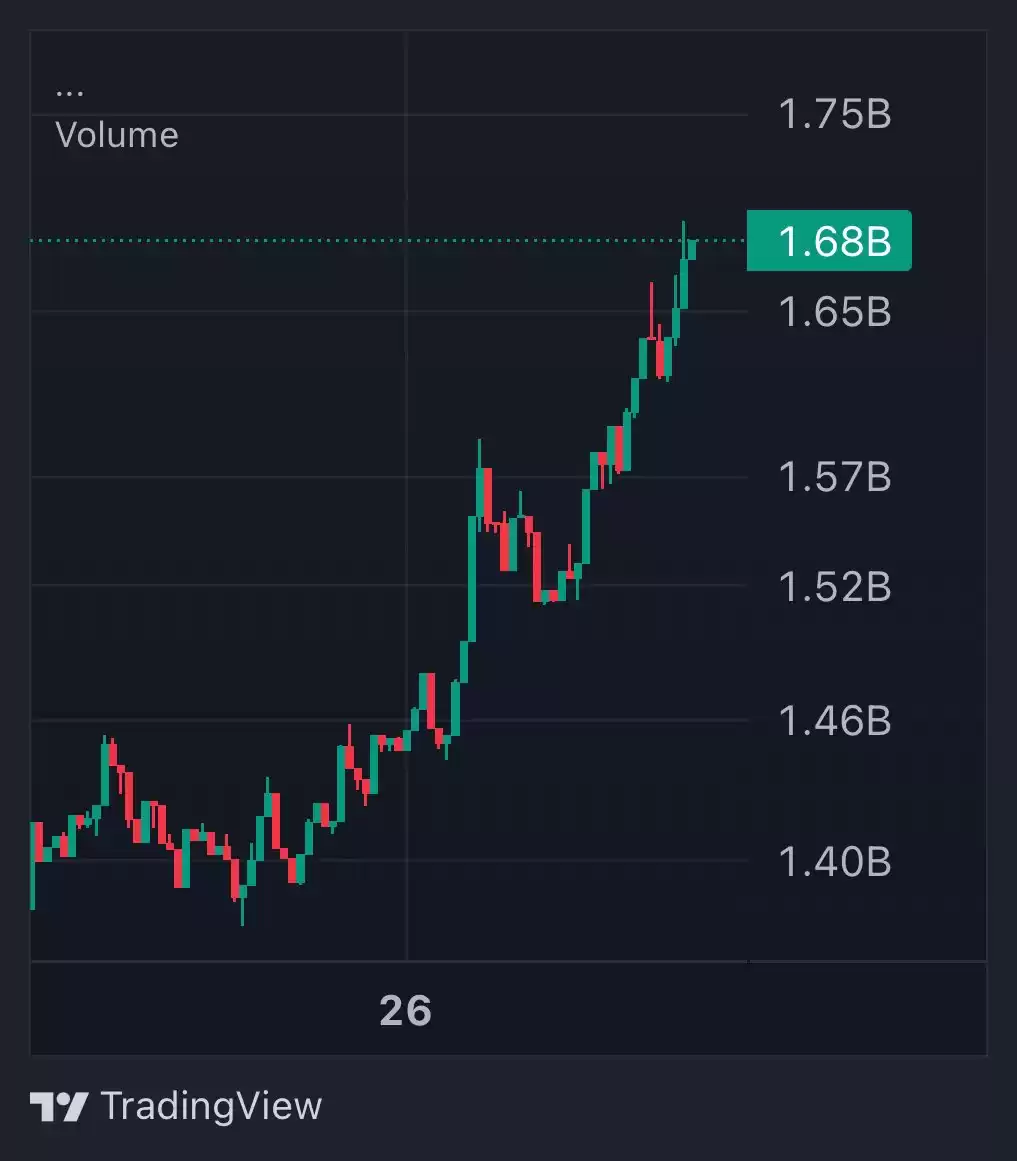Screen dimensions: 1017x1161
Task: Click the Volume indicator label
Action: tap(117, 135)
